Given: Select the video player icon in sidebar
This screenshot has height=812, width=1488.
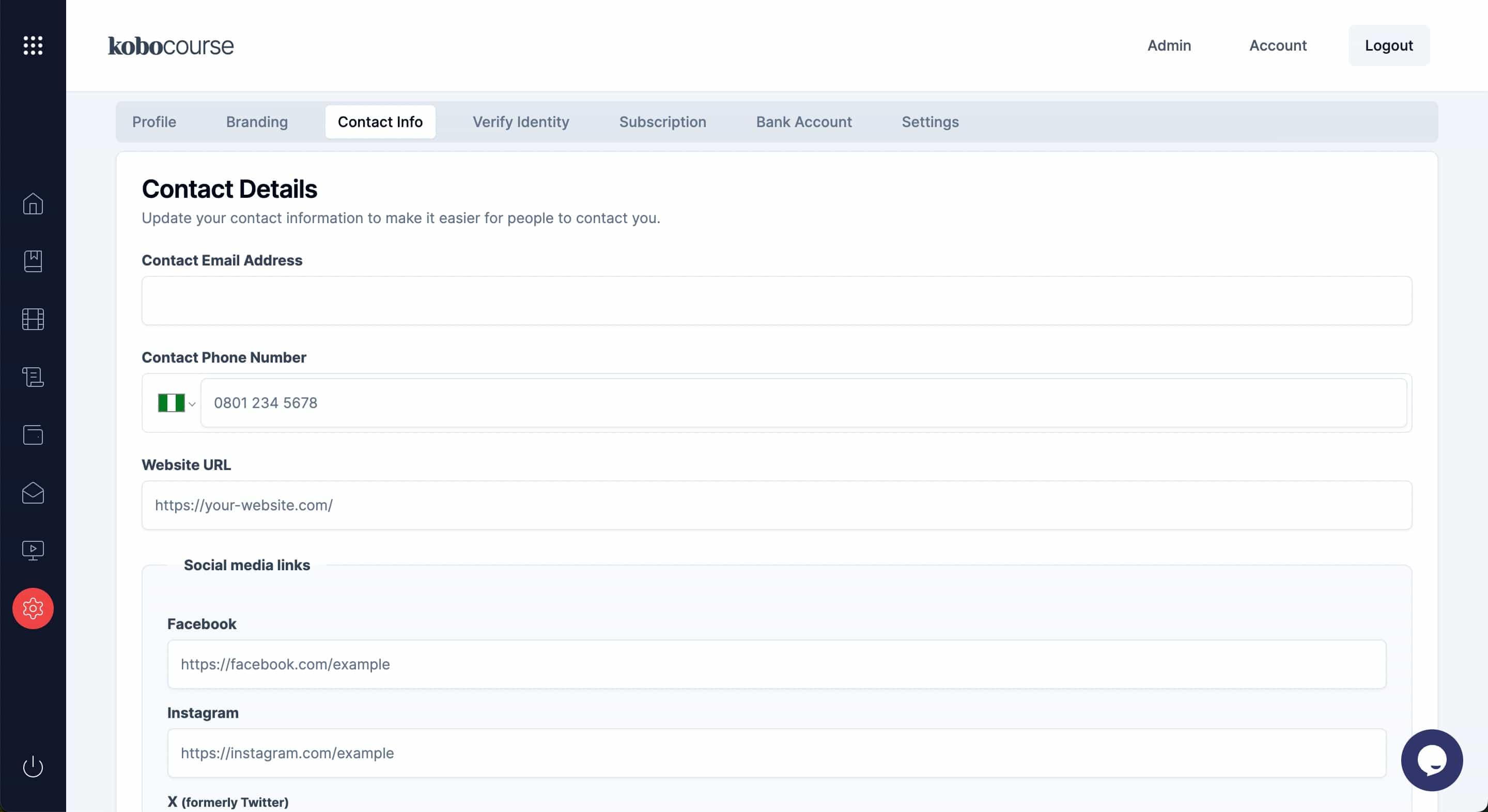Looking at the screenshot, I should 33,550.
